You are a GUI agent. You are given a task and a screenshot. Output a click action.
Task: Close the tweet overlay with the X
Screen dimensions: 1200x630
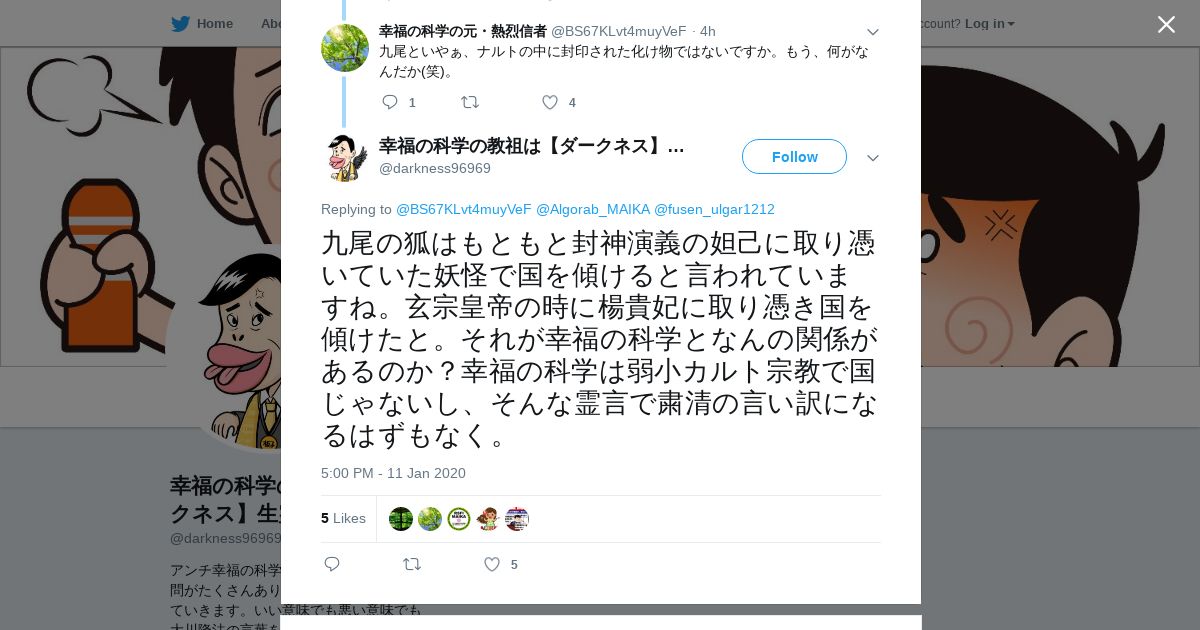pyautogui.click(x=1166, y=24)
